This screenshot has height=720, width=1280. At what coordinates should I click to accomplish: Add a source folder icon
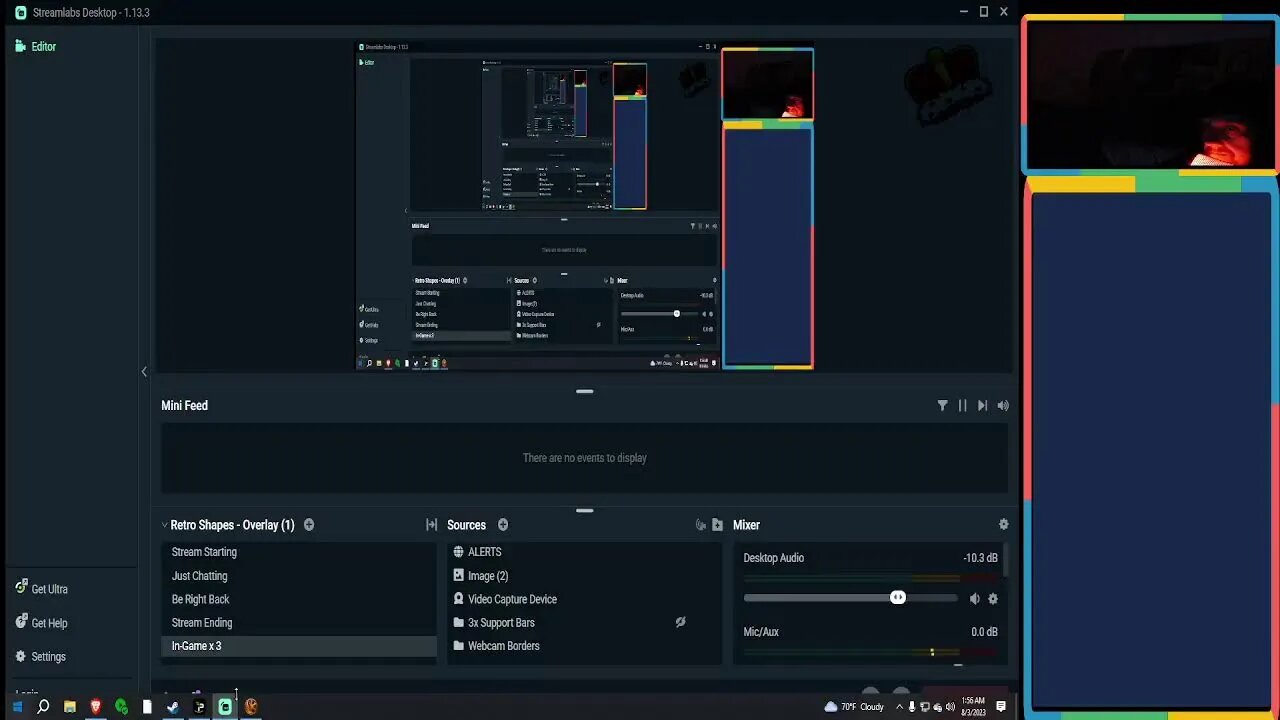717,525
